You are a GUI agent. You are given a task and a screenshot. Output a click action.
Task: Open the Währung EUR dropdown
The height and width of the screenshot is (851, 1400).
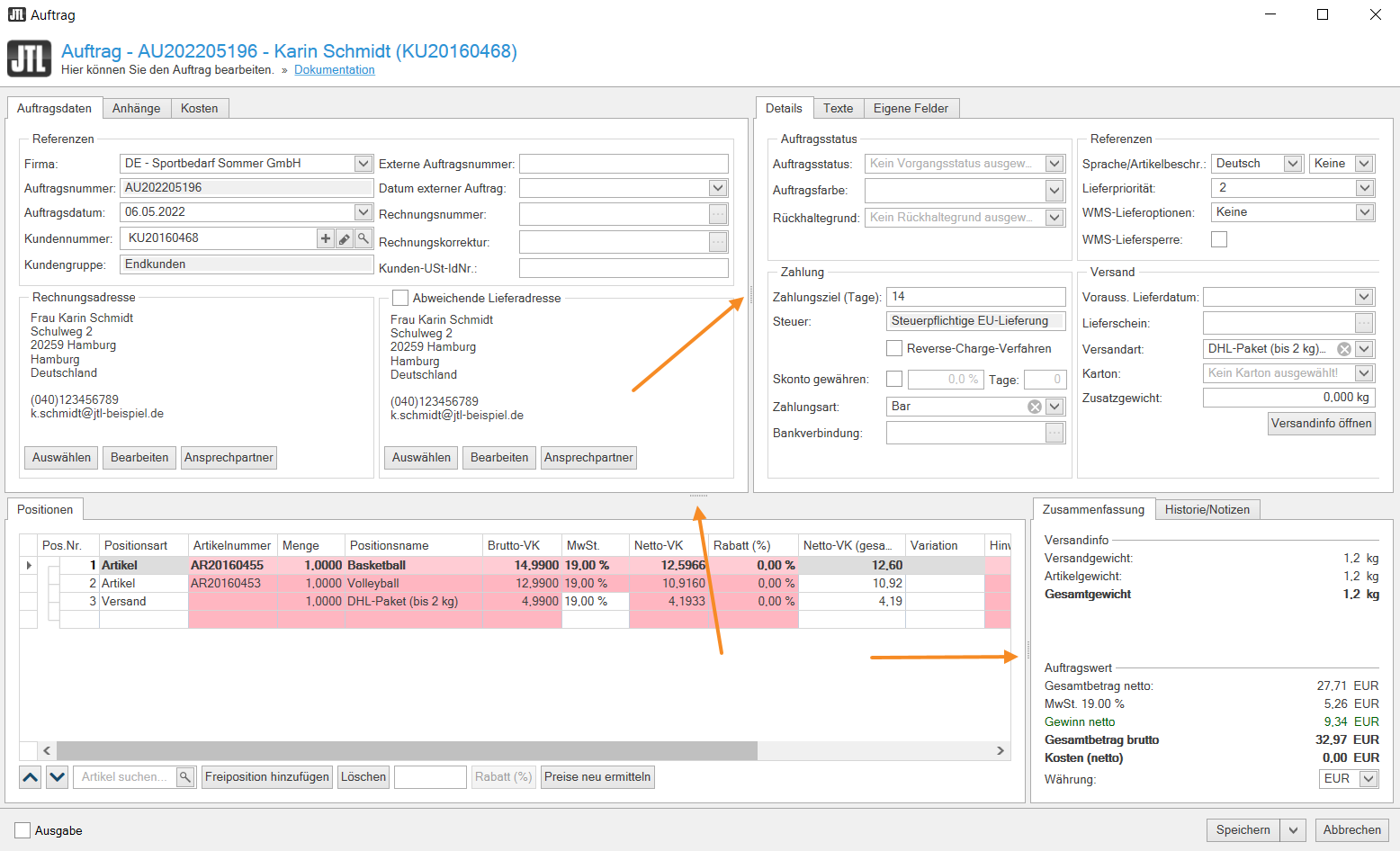click(1369, 779)
